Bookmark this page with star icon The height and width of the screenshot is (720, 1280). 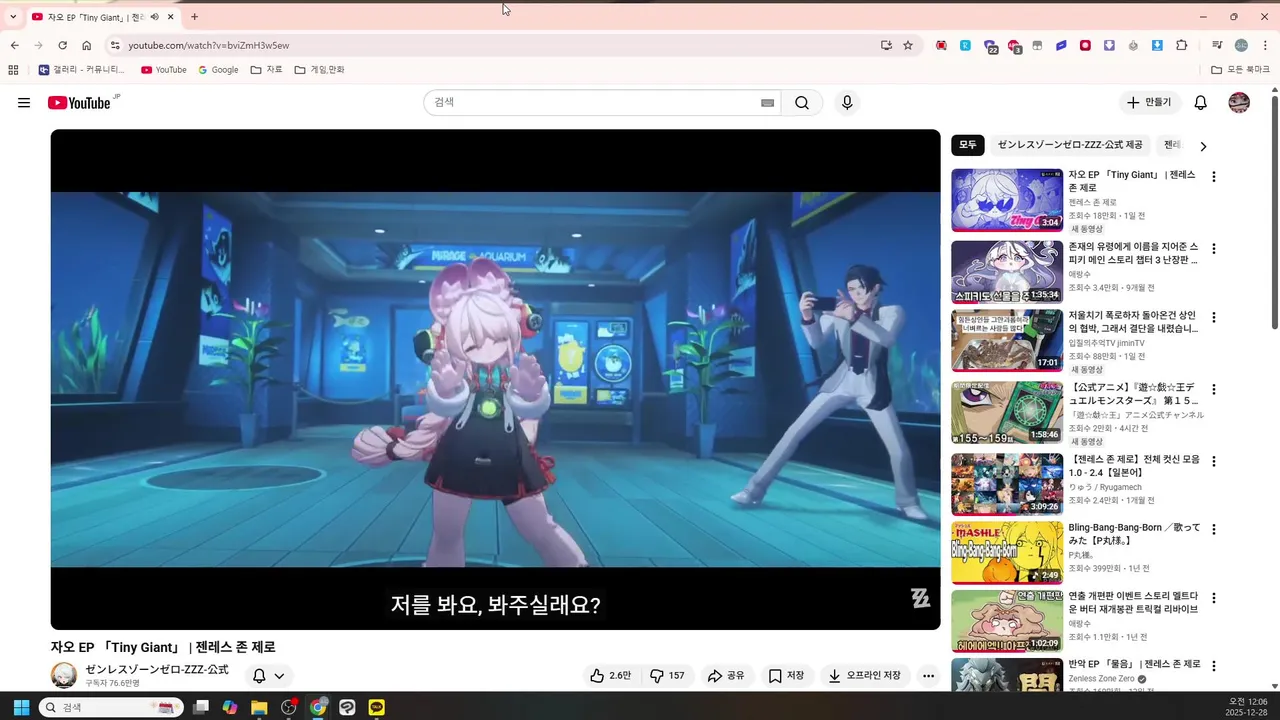(908, 45)
